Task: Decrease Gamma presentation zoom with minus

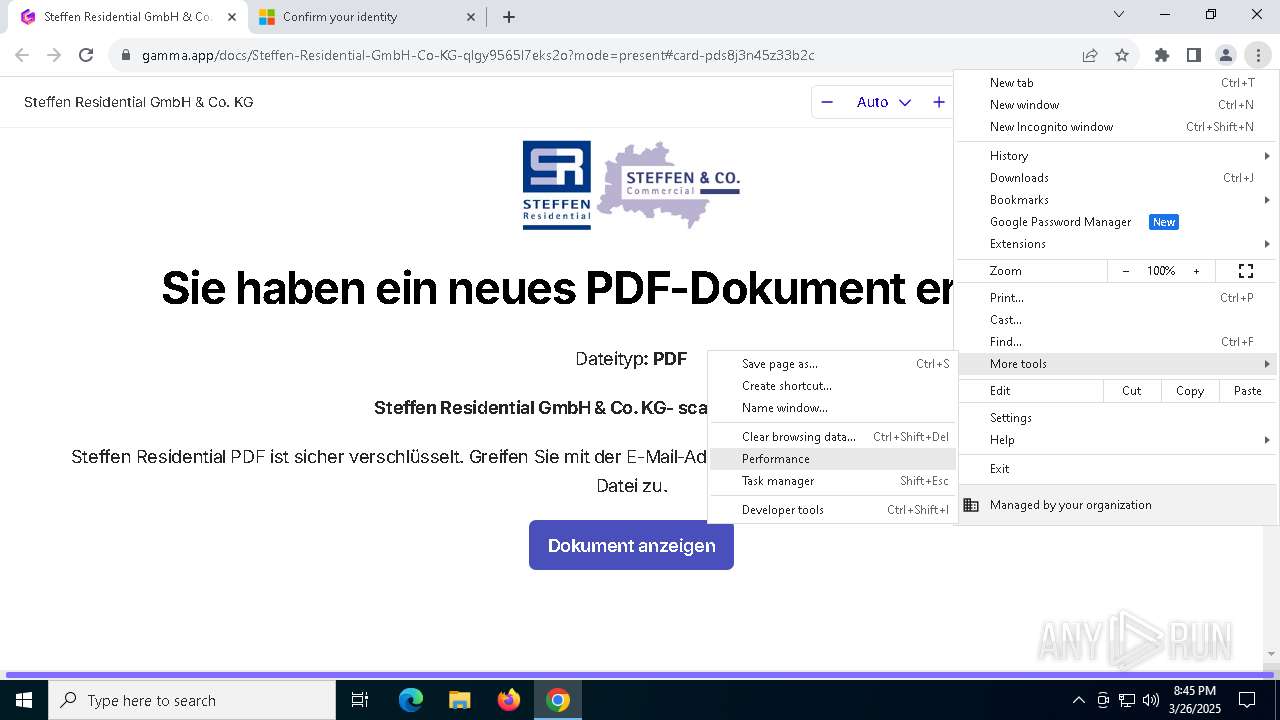Action: click(x=827, y=102)
